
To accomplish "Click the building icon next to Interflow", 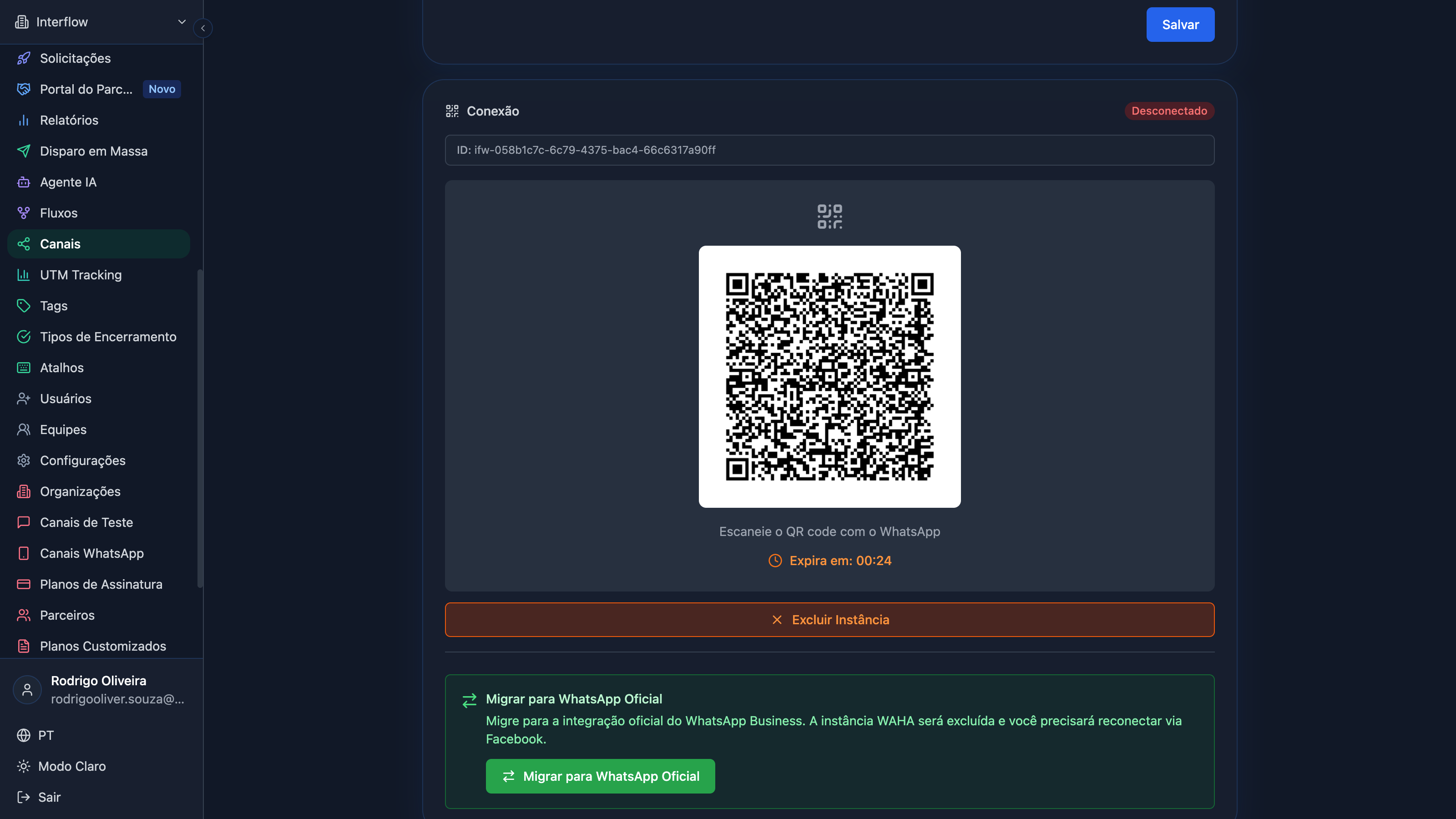I will click(x=21, y=22).
